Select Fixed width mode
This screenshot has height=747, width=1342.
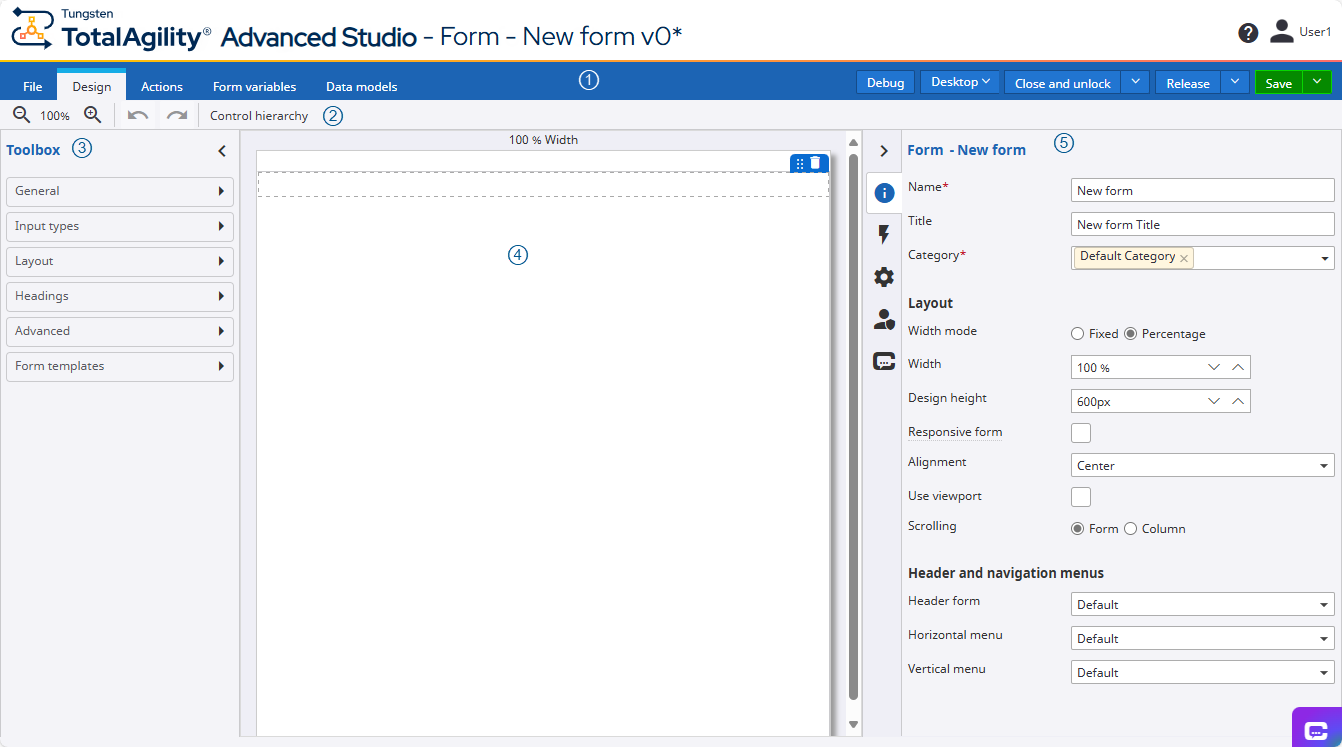[1078, 333]
